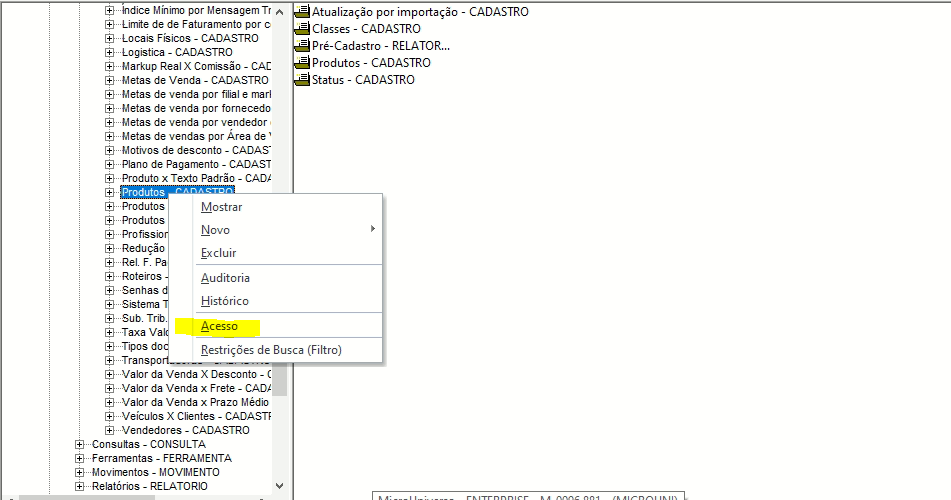Select Logística - CADASTRO in the tree
The width and height of the screenshot is (951, 500).
pos(177,52)
